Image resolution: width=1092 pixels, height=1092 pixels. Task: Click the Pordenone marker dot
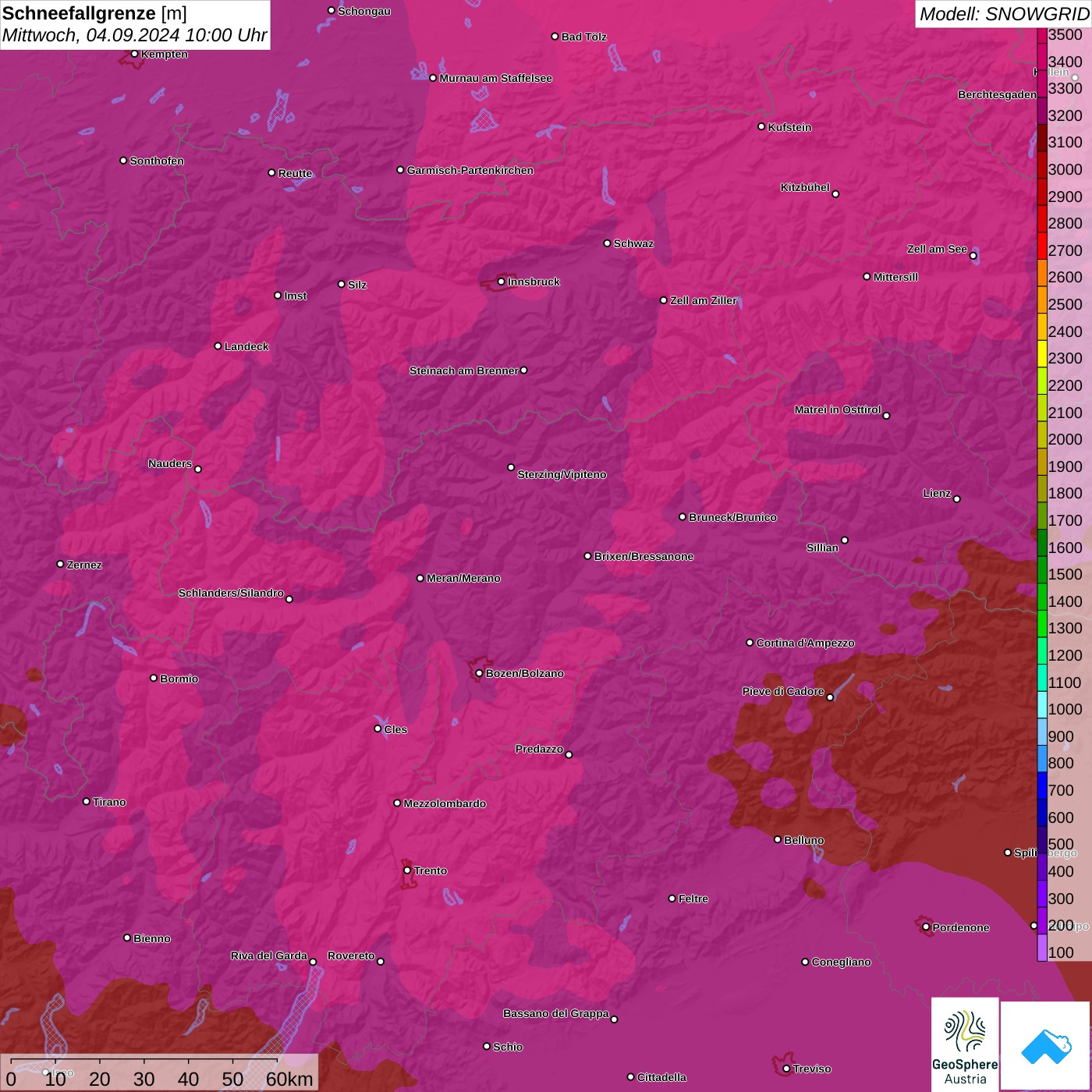926,927
